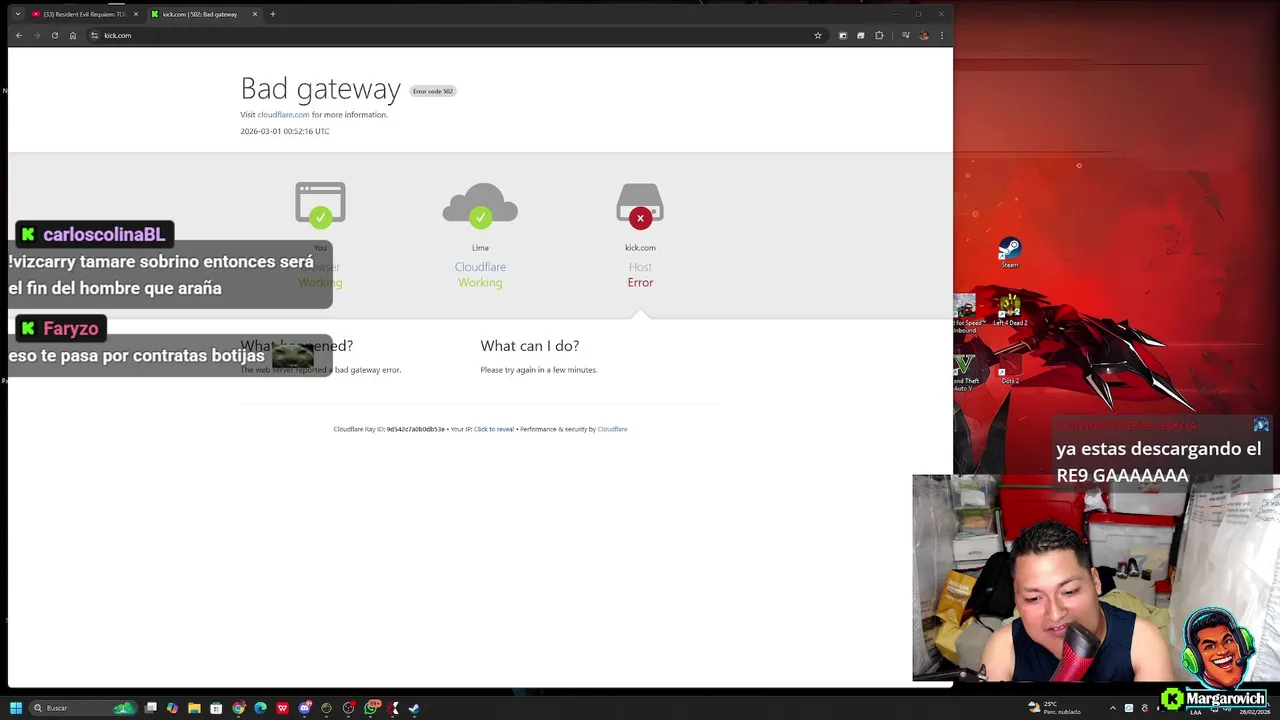Open the Extensions puzzle-piece menu
This screenshot has height=720, width=1280.
(x=879, y=35)
